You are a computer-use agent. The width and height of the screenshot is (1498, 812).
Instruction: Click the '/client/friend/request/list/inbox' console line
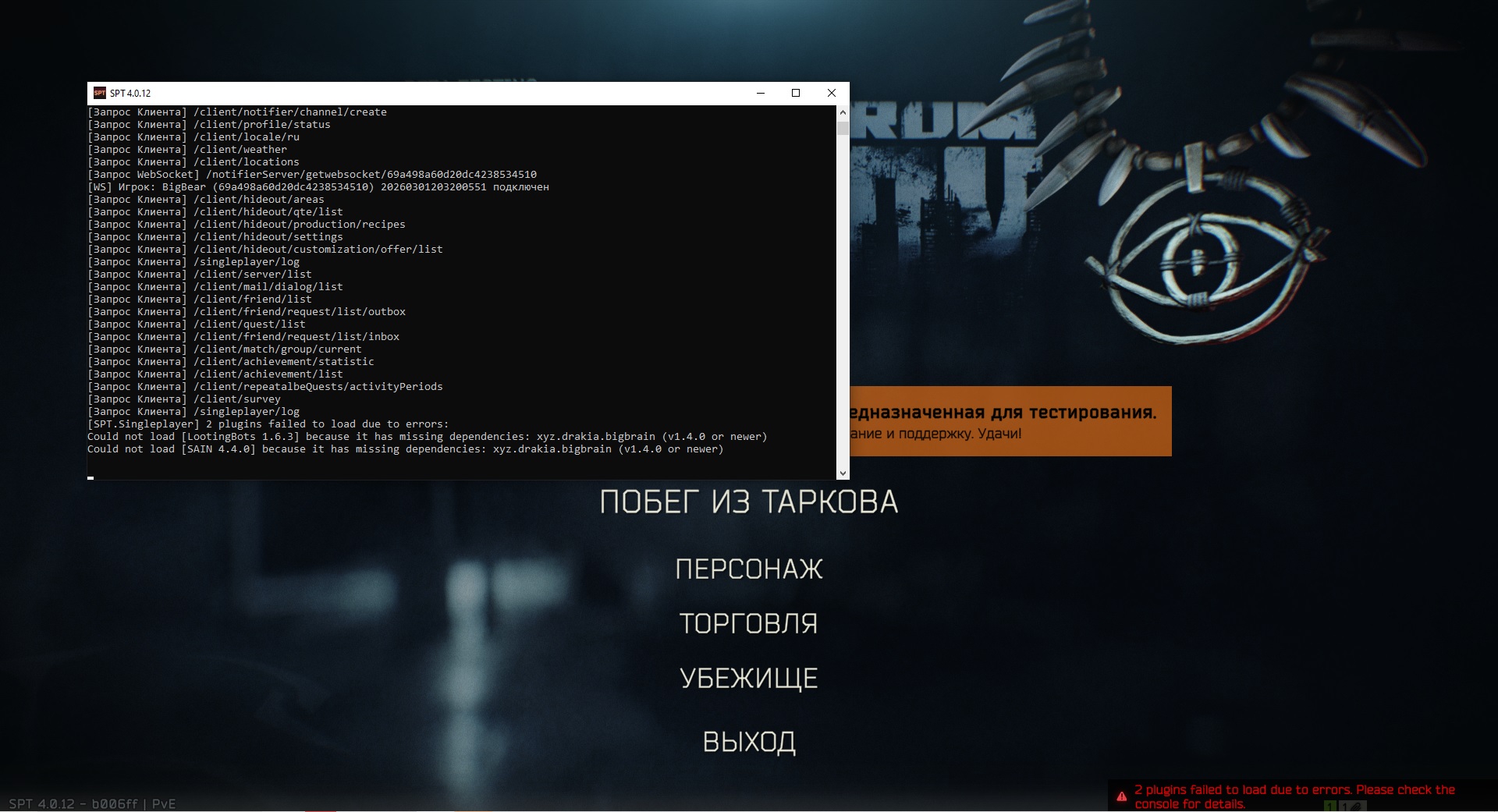tap(243, 337)
